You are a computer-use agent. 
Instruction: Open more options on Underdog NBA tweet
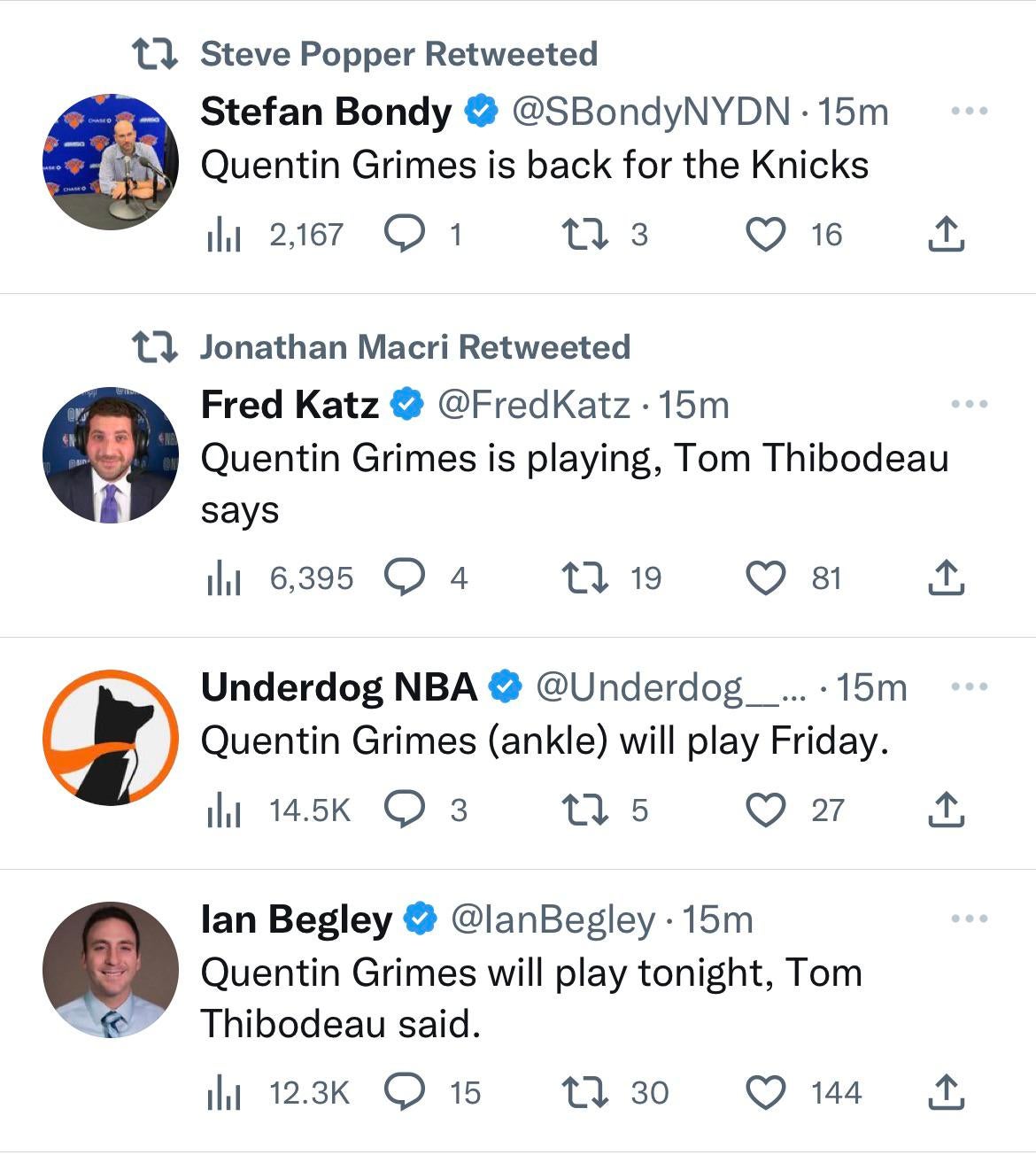[x=969, y=687]
